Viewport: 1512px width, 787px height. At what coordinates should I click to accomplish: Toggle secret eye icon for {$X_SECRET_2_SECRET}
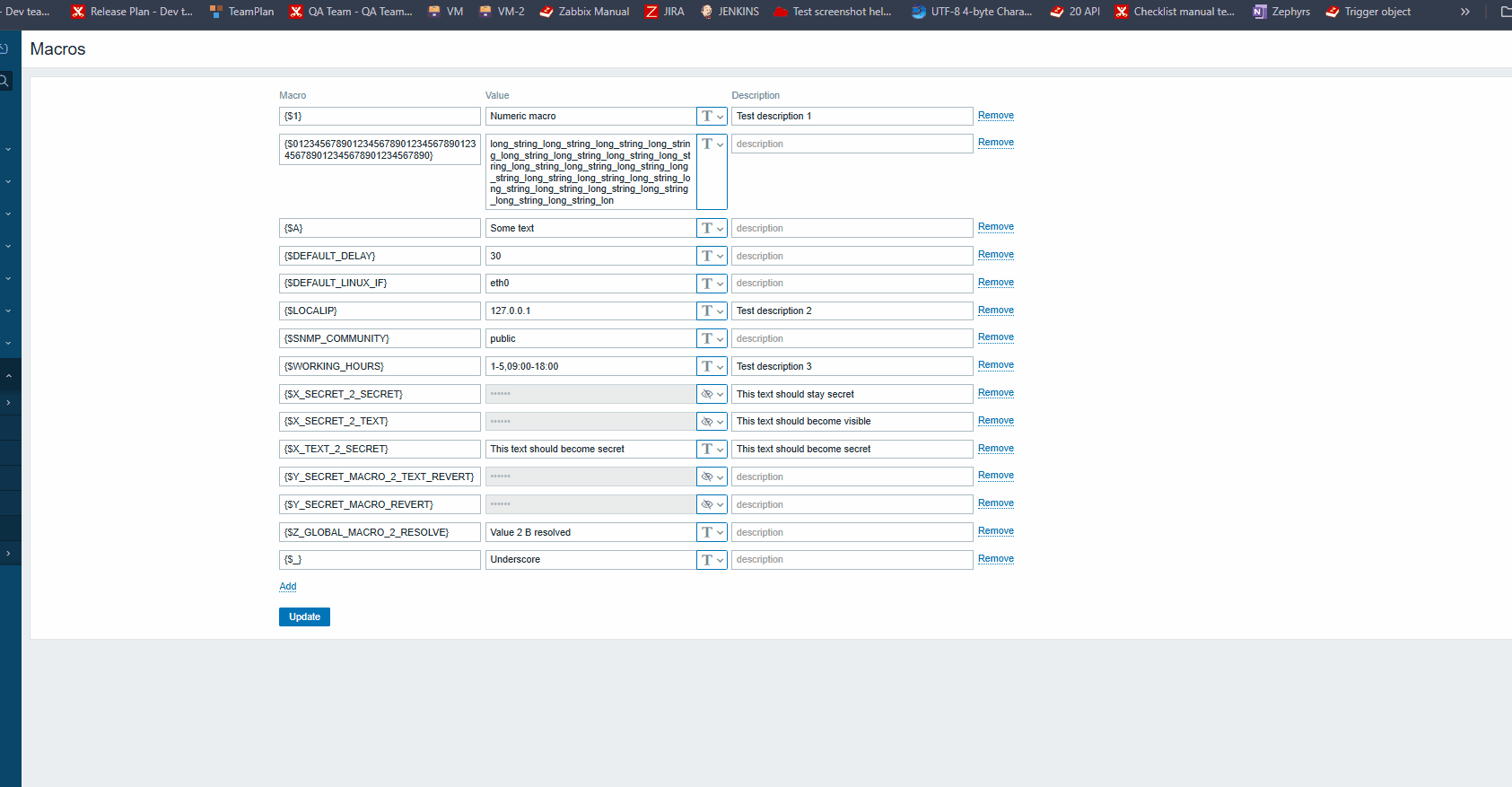(x=712, y=394)
